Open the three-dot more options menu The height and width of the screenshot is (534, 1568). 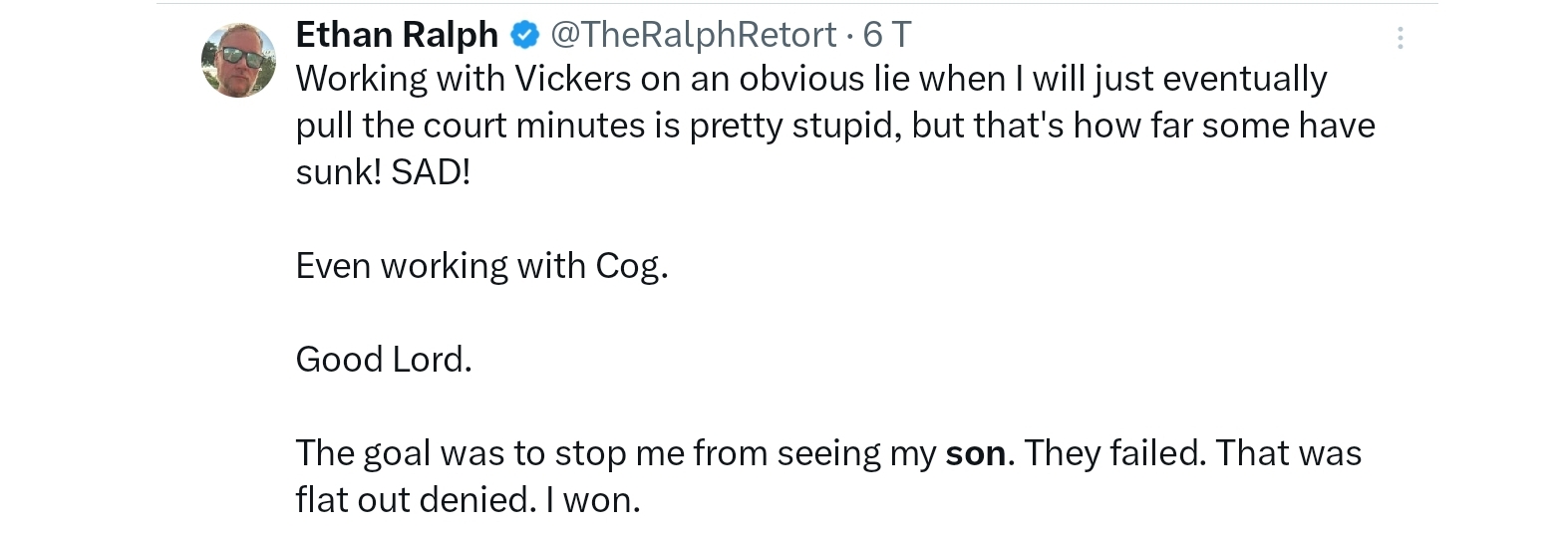coord(1400,38)
